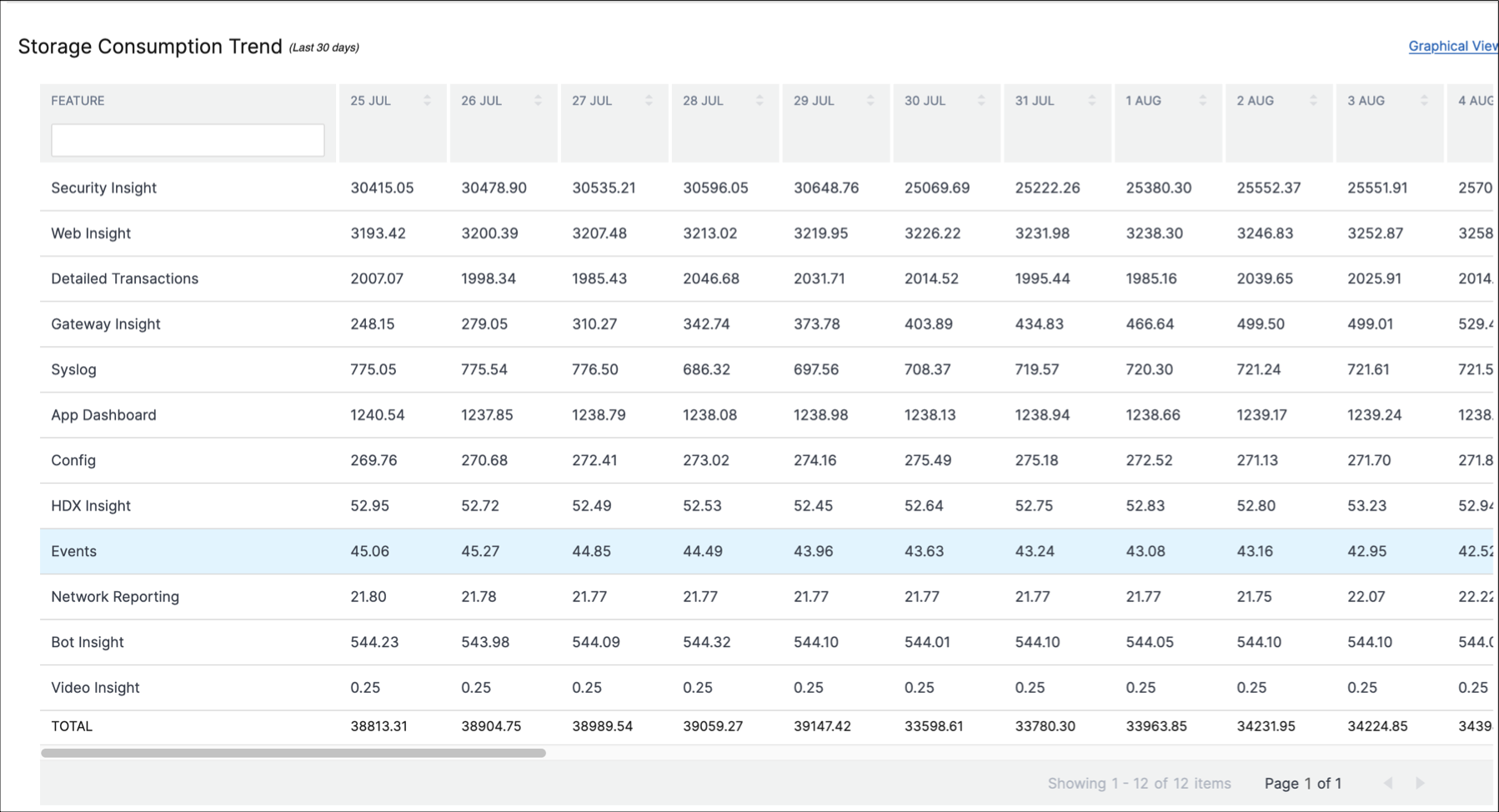Go to next page arrow
The height and width of the screenshot is (812, 1499).
(1420, 783)
